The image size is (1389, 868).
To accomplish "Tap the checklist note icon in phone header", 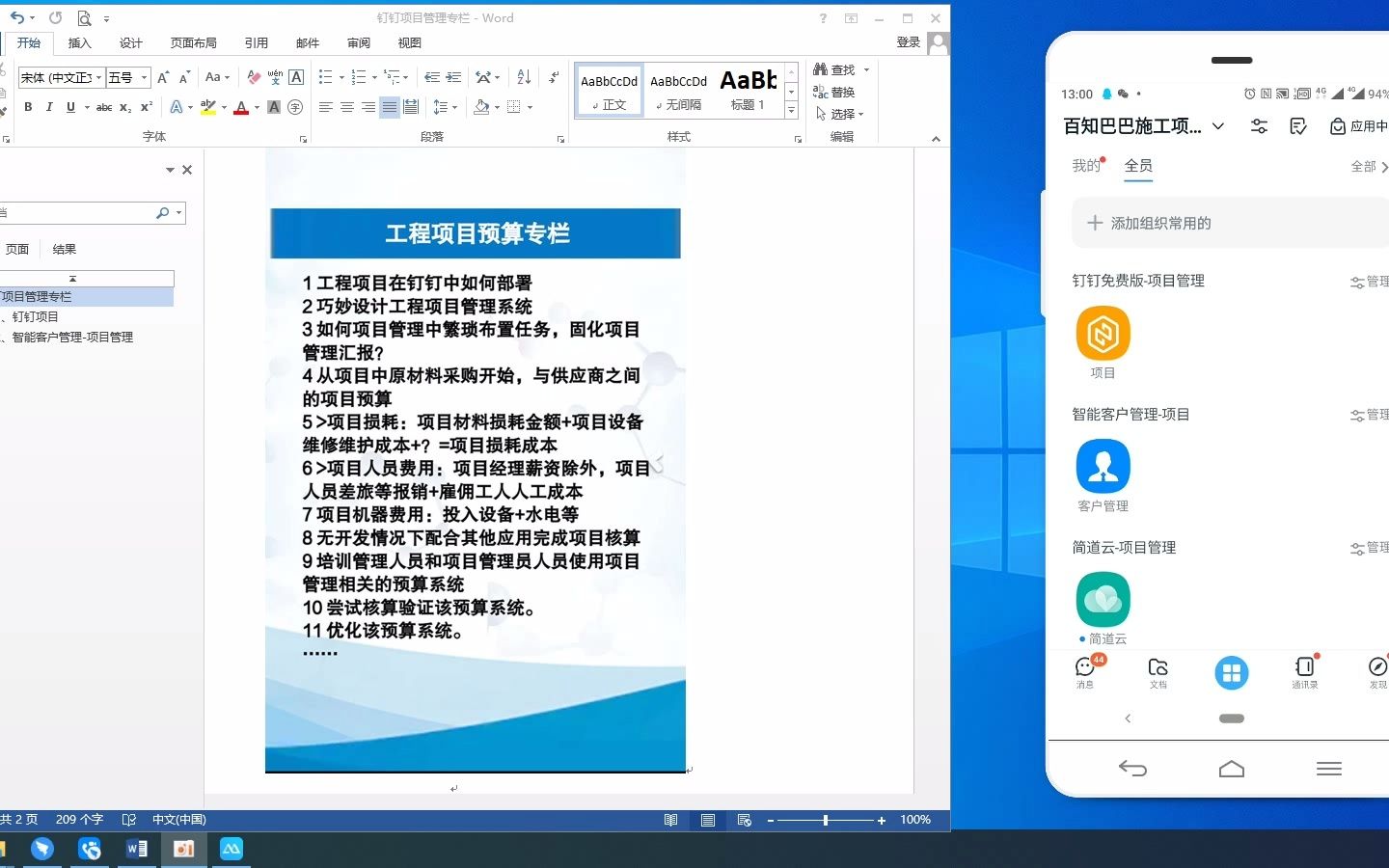I will coord(1298,126).
